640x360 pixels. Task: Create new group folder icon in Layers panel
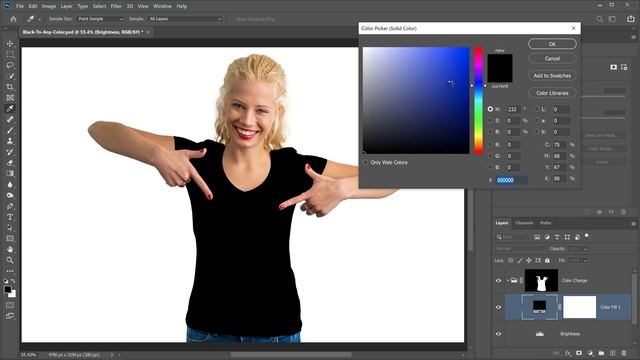pos(601,353)
